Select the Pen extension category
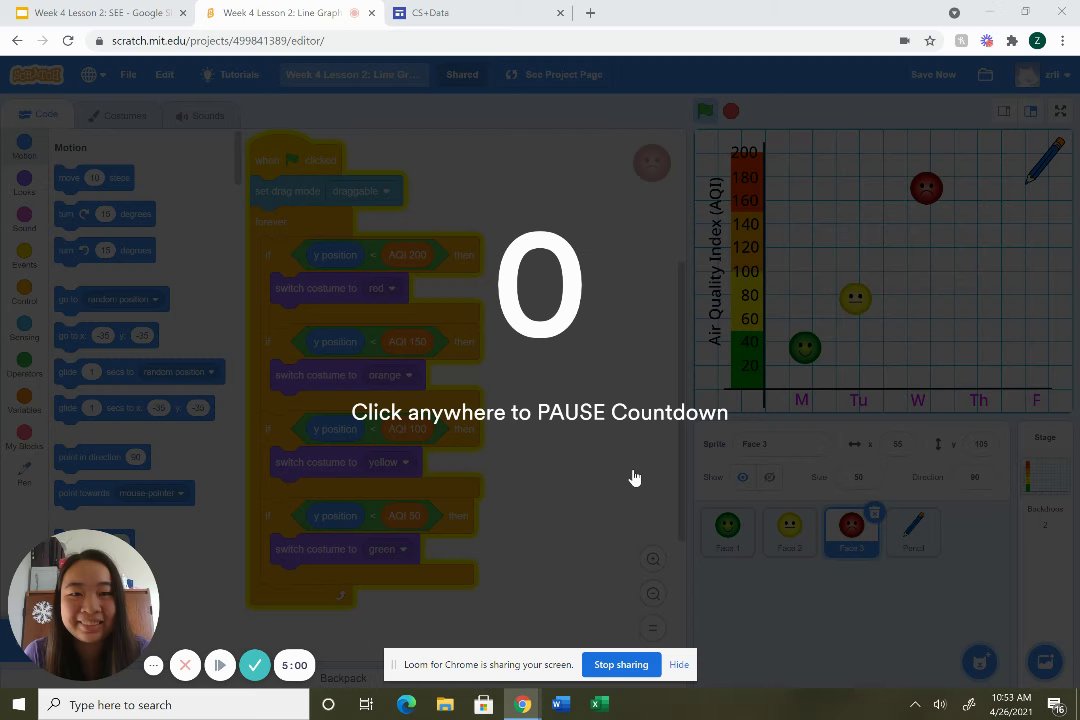This screenshot has height=720, width=1080. click(24, 473)
